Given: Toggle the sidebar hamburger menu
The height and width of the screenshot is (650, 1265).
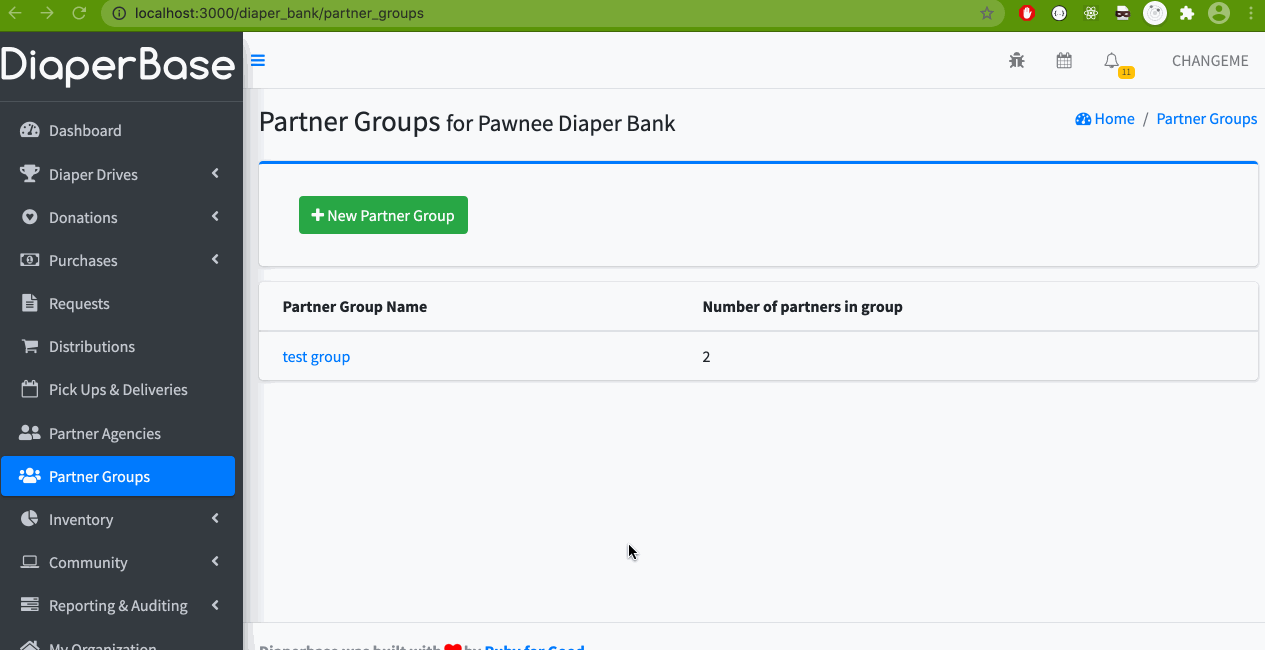Looking at the screenshot, I should pyautogui.click(x=258, y=60).
